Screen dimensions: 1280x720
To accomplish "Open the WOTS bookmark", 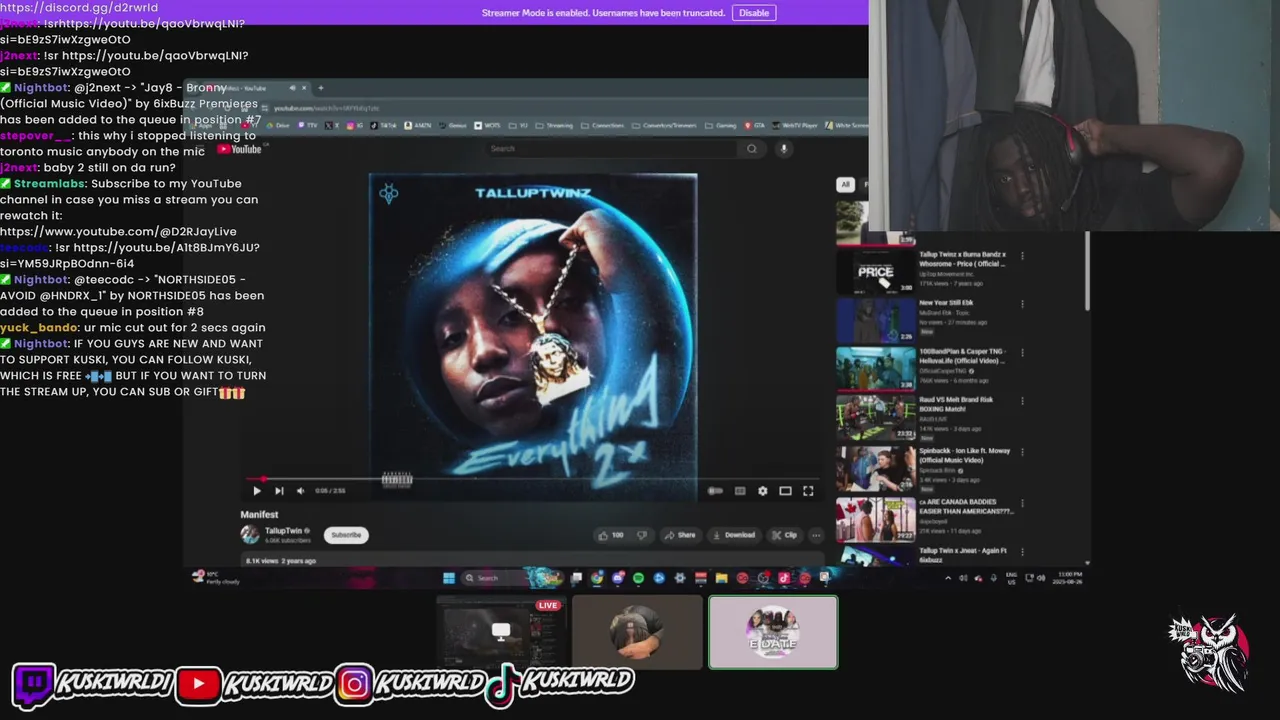I will tap(488, 126).
